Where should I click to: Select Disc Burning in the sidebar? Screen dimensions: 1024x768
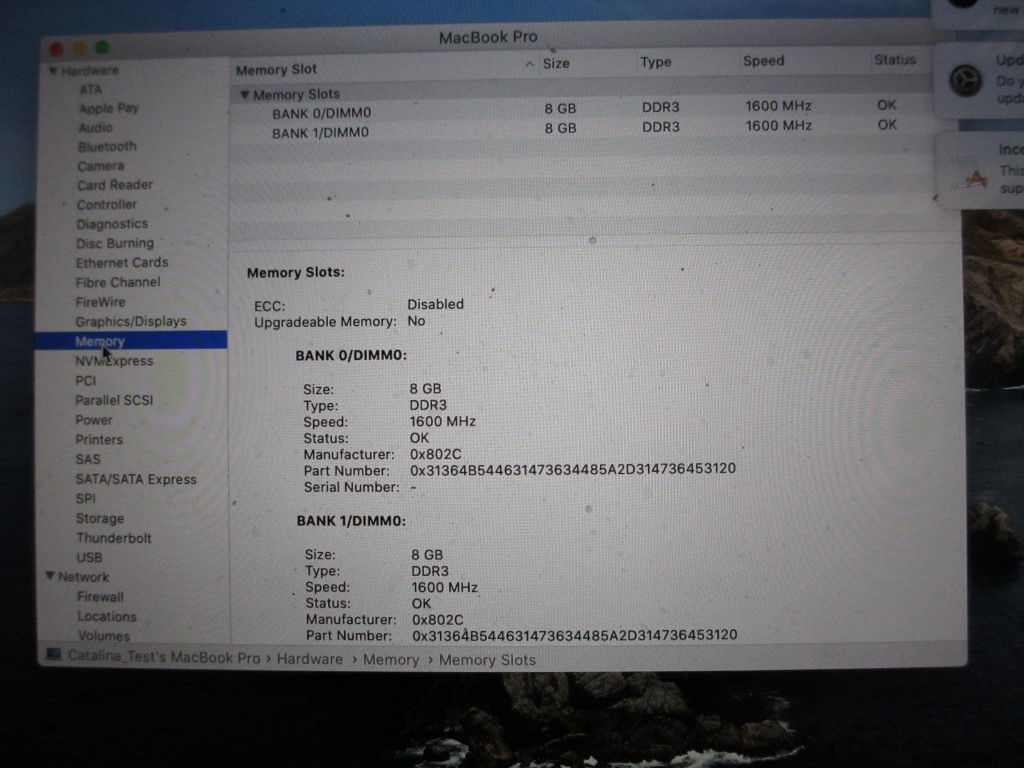pos(115,243)
